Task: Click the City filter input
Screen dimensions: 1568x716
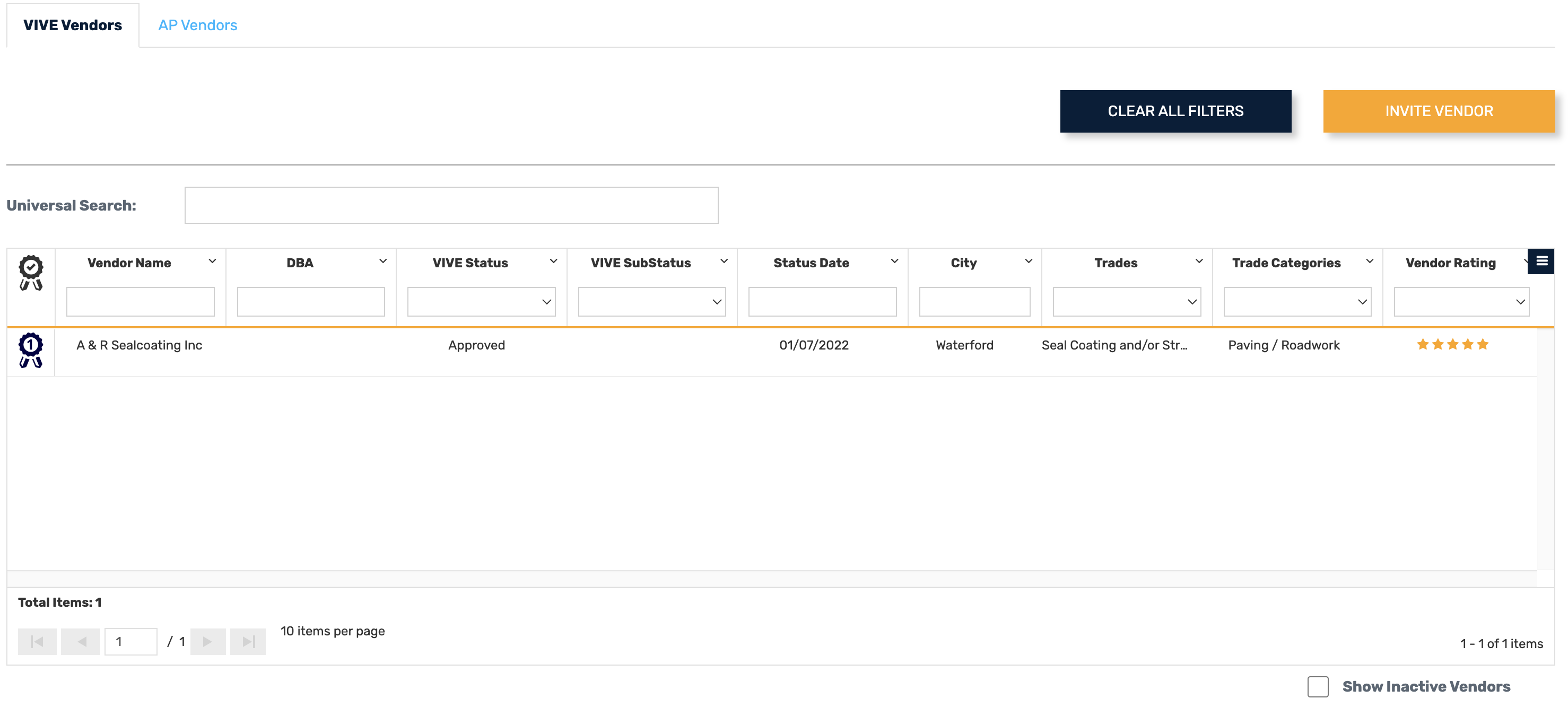Action: click(974, 301)
